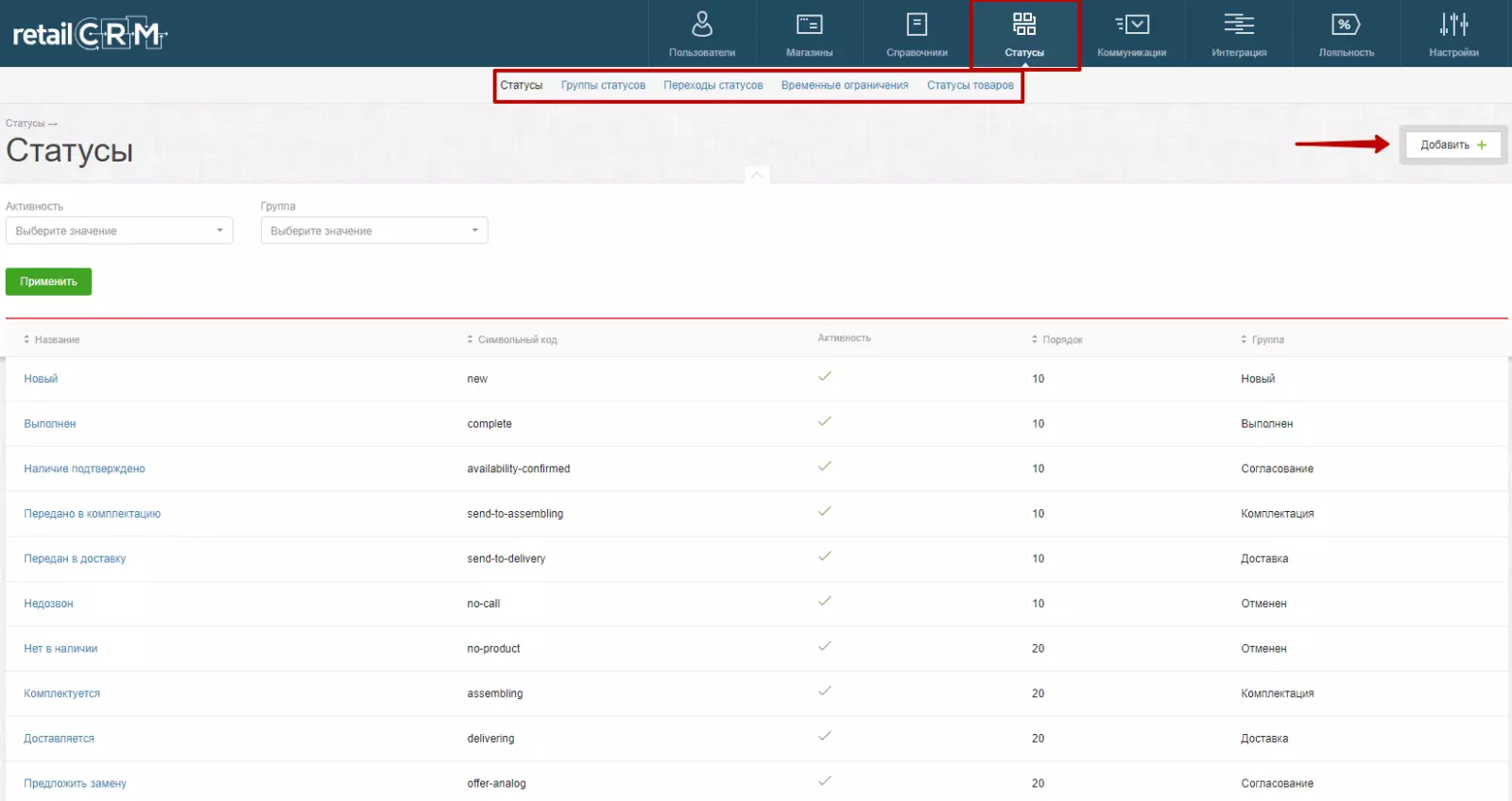Open the Активность filter dropdown
This screenshot has width=1512, height=801.
click(119, 230)
